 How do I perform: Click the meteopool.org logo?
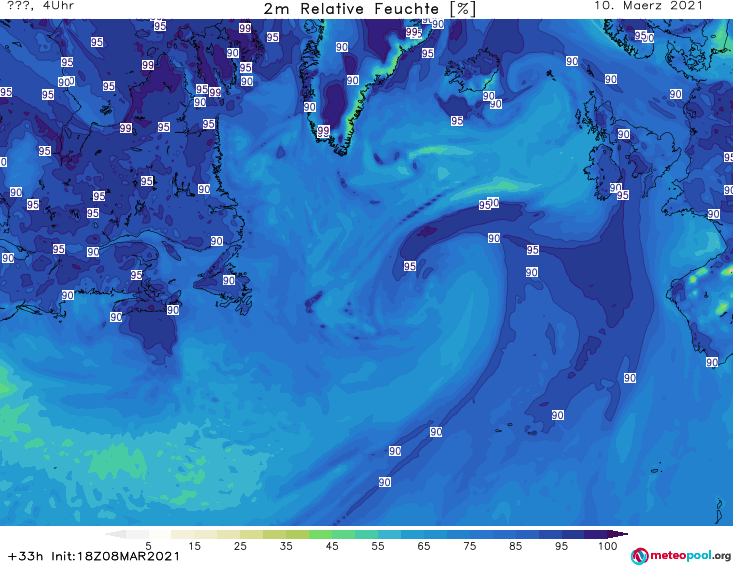(681, 556)
